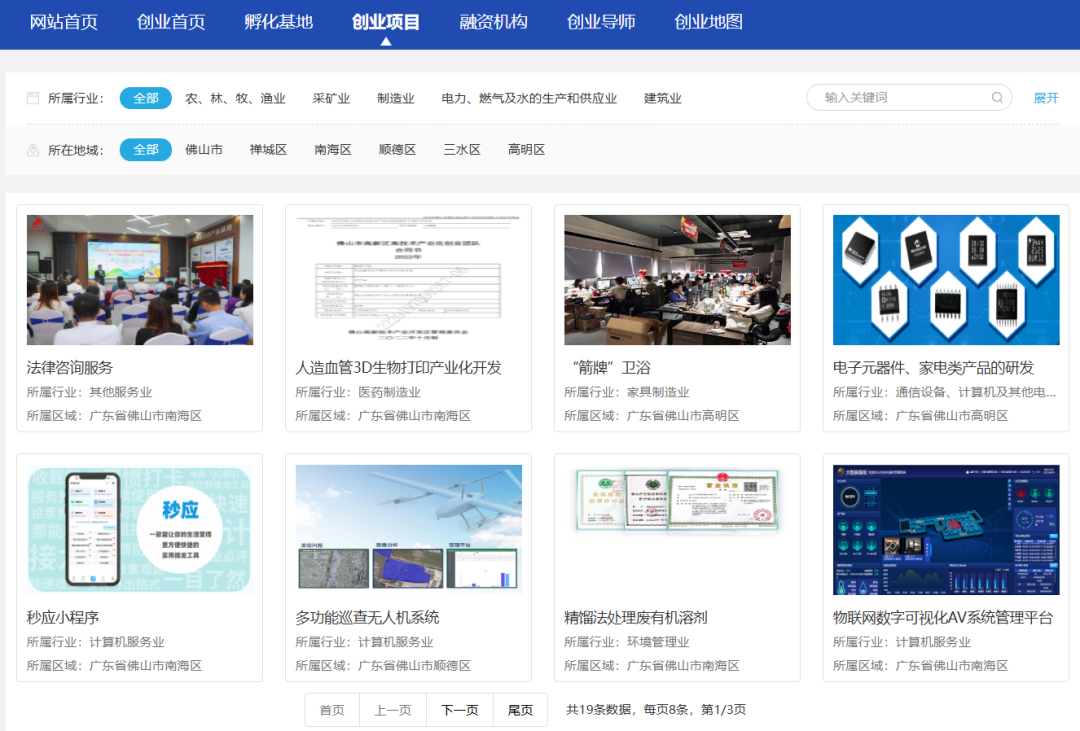Click the 上一页 pagination button
This screenshot has width=1080, height=731.
(x=393, y=710)
